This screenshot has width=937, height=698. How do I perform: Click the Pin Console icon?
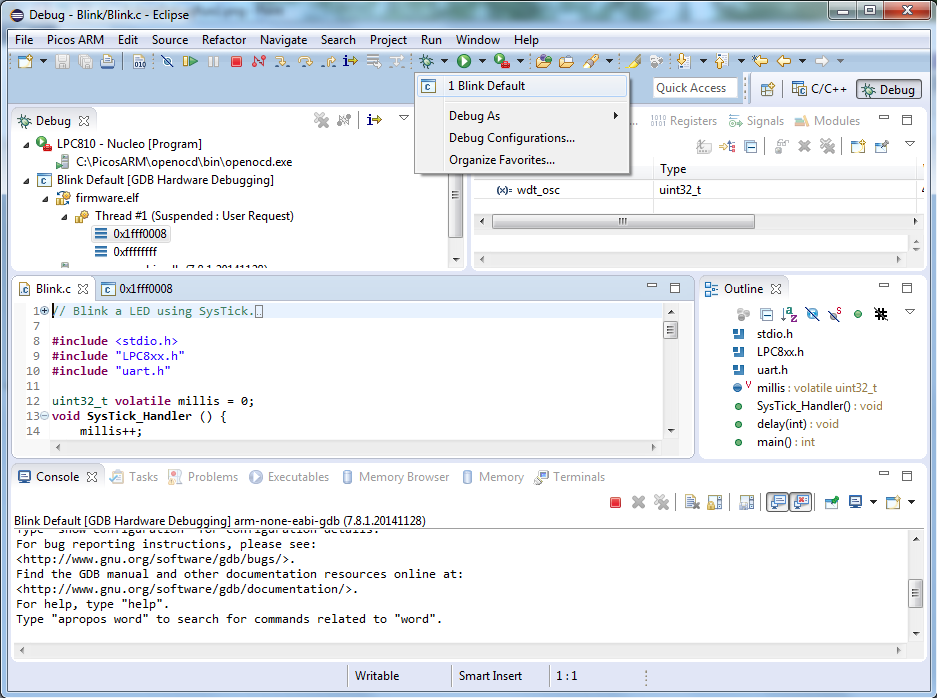(831, 503)
